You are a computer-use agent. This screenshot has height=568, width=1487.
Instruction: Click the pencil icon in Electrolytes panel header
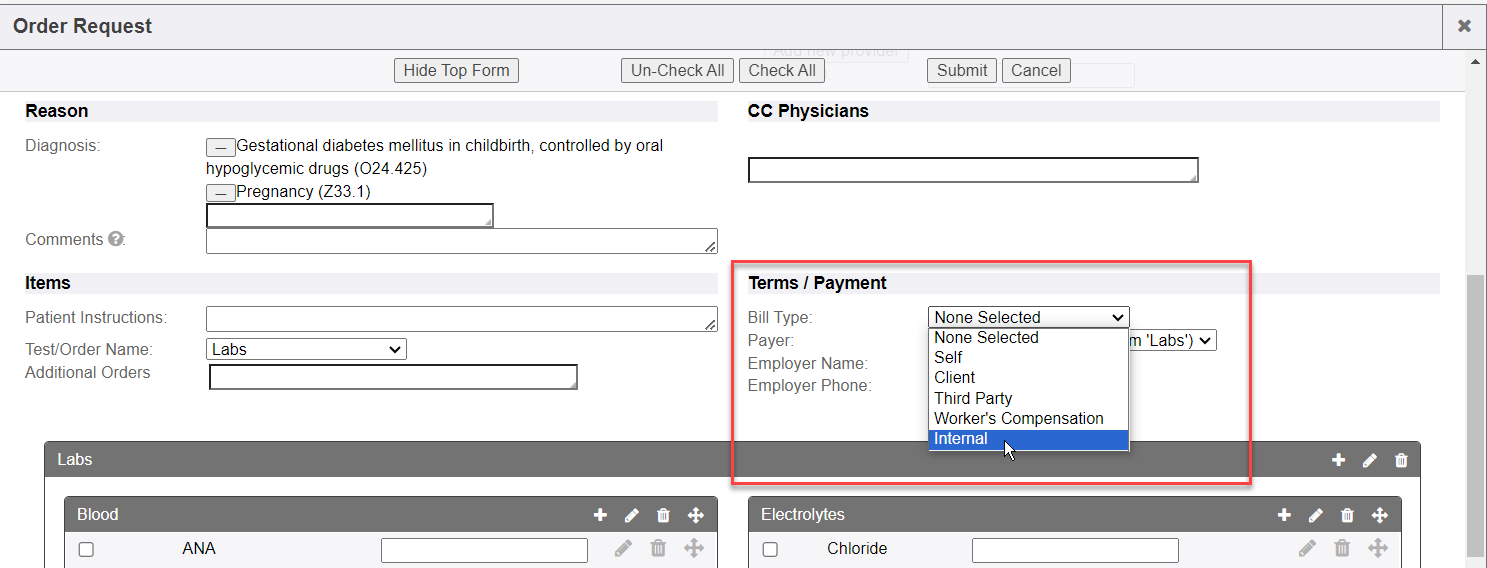click(1316, 515)
